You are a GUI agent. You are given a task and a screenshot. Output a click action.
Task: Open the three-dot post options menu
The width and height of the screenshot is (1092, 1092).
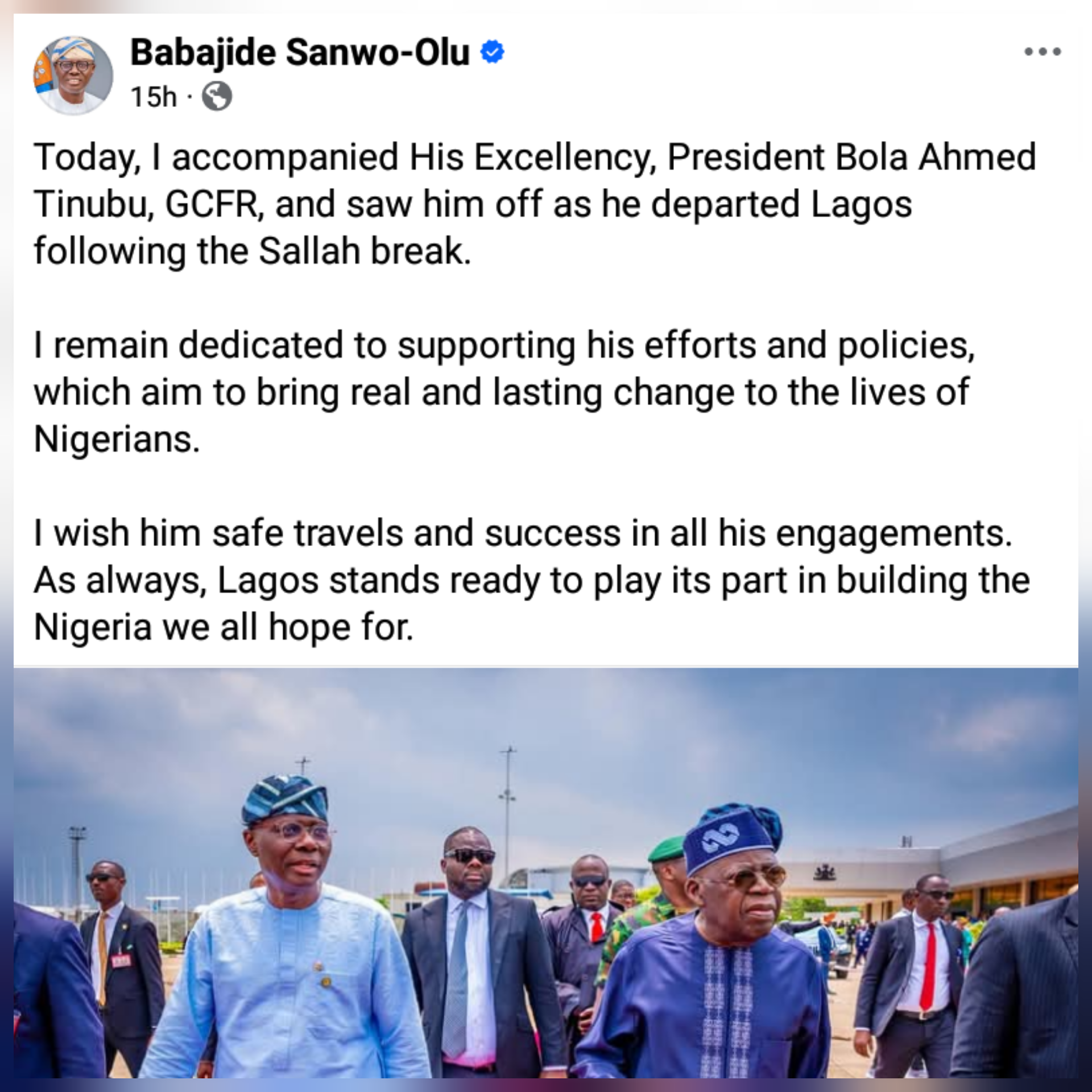1043,52
